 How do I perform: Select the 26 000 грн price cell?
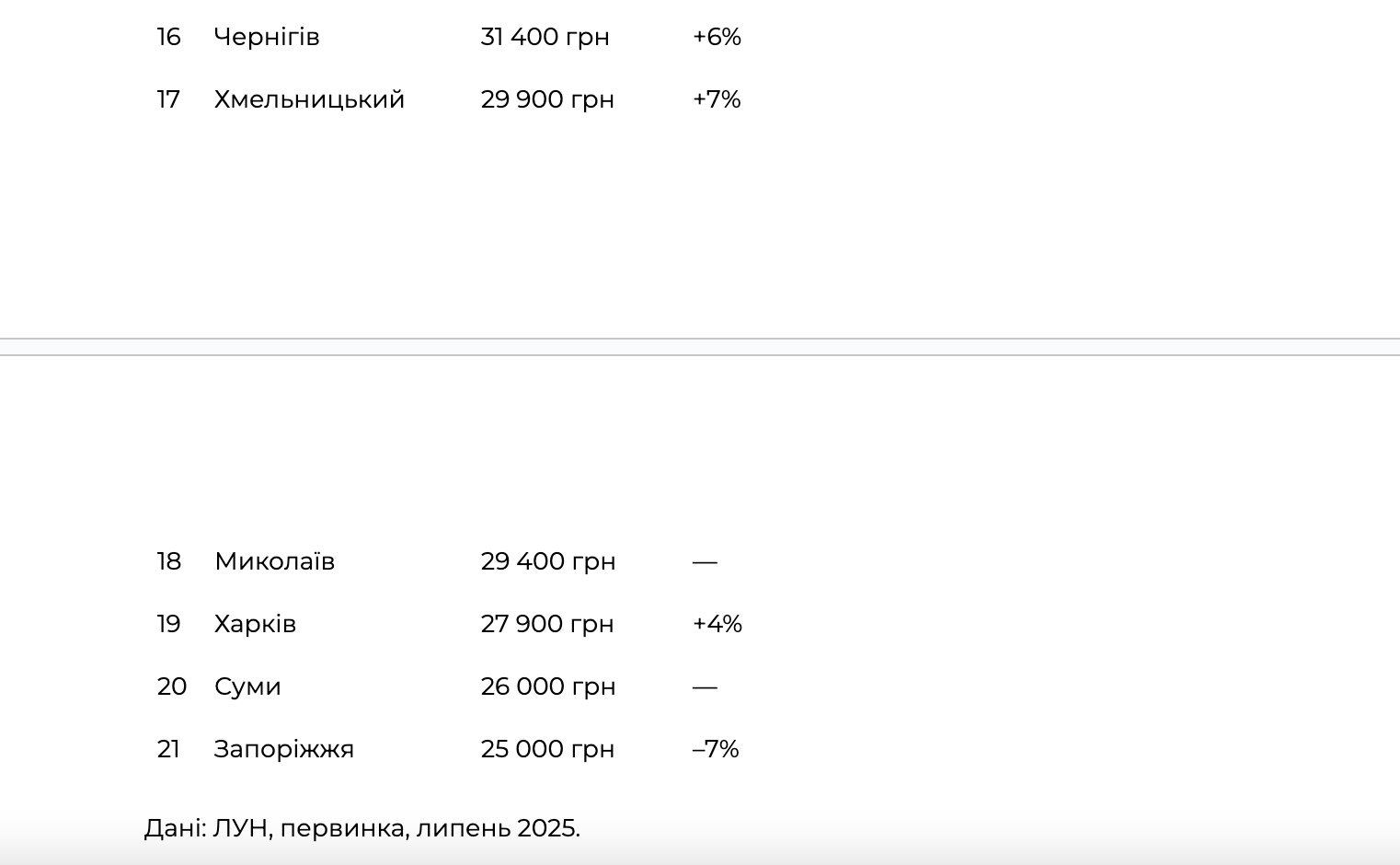coord(547,686)
